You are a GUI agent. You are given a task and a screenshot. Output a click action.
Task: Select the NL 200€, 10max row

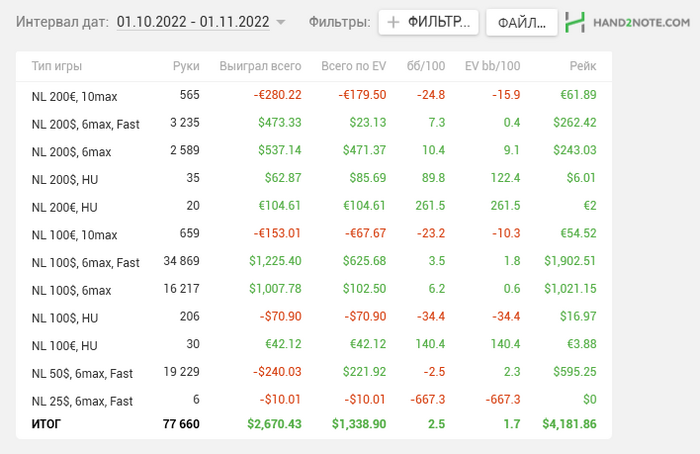click(x=314, y=96)
